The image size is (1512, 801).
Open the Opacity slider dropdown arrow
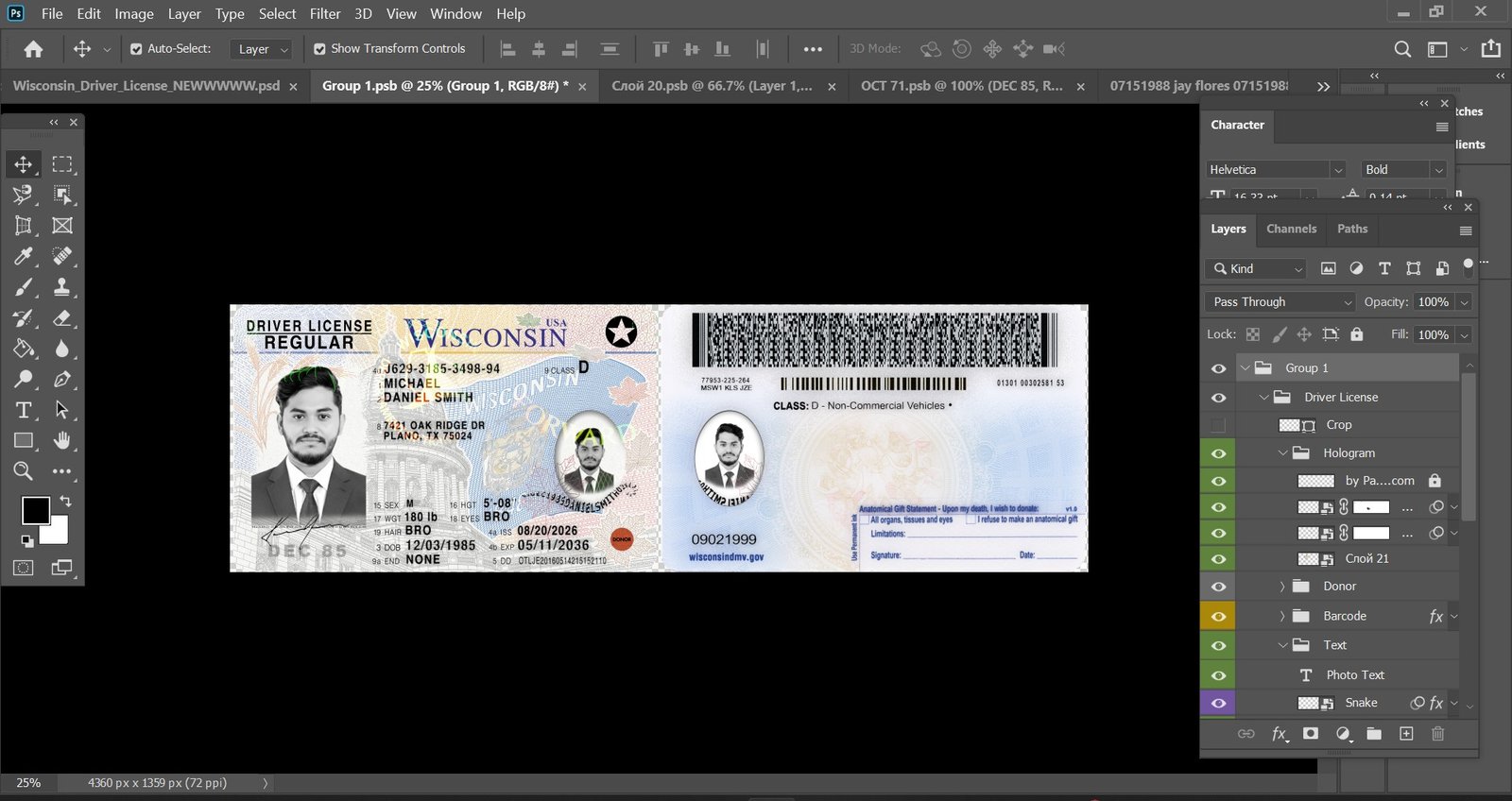[1464, 302]
